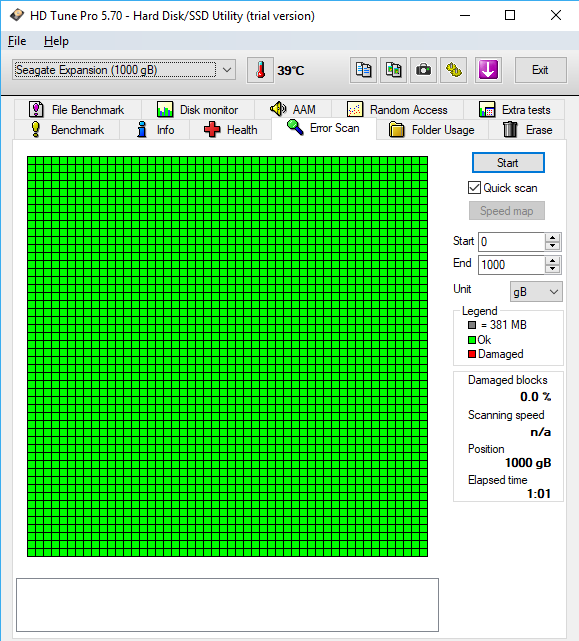The image size is (579, 641).
Task: Open the Unit gB dropdown
Action: coord(536,292)
